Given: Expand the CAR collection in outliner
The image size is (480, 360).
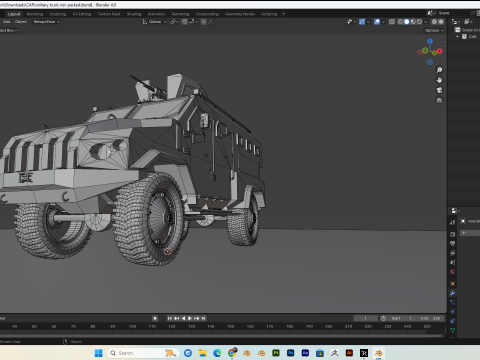Looking at the screenshot, I should click(458, 37).
